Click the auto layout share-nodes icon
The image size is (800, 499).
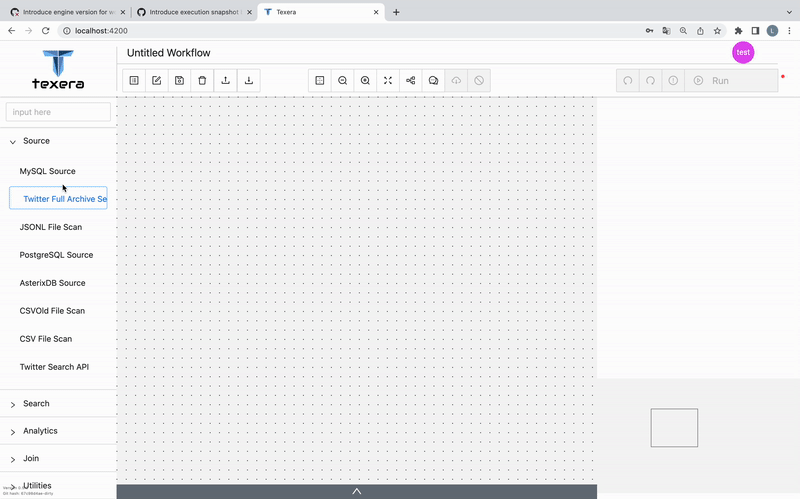click(x=411, y=81)
